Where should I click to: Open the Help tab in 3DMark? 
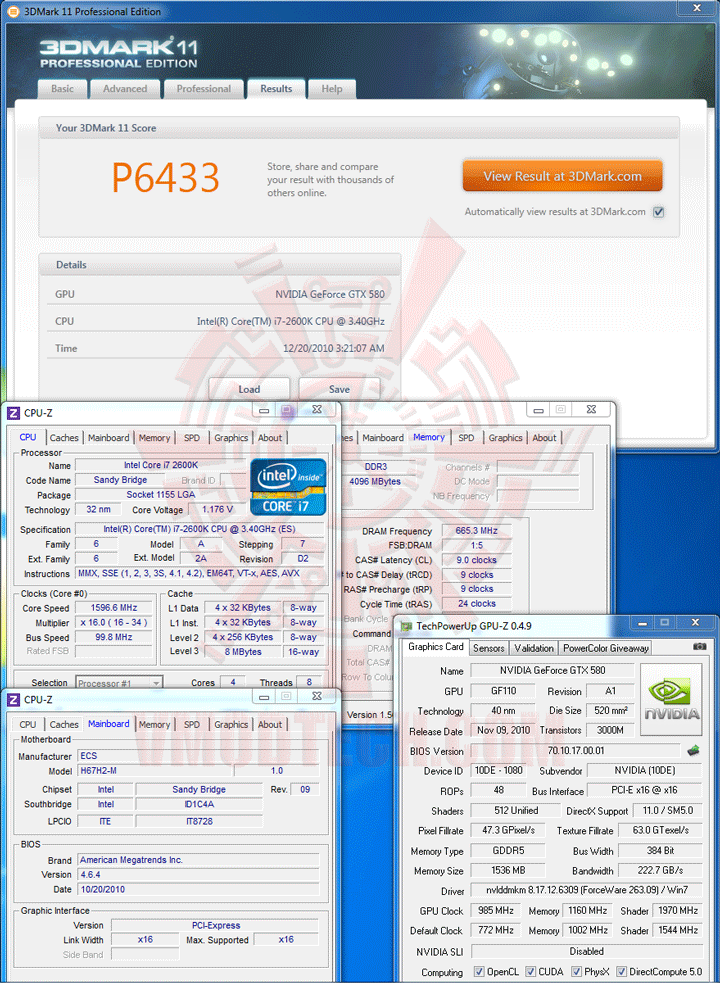coord(332,89)
